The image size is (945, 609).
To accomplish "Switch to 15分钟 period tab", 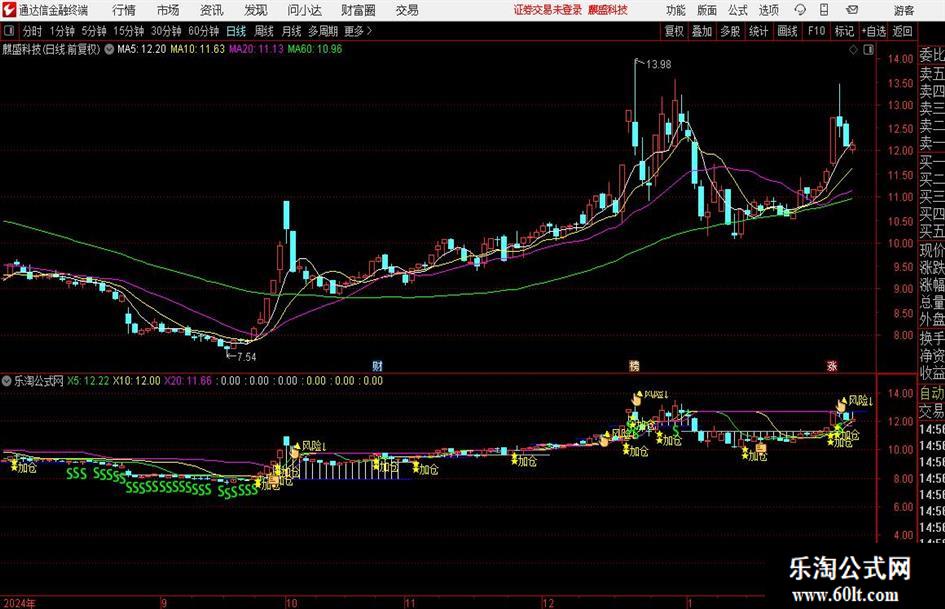I will tap(128, 31).
